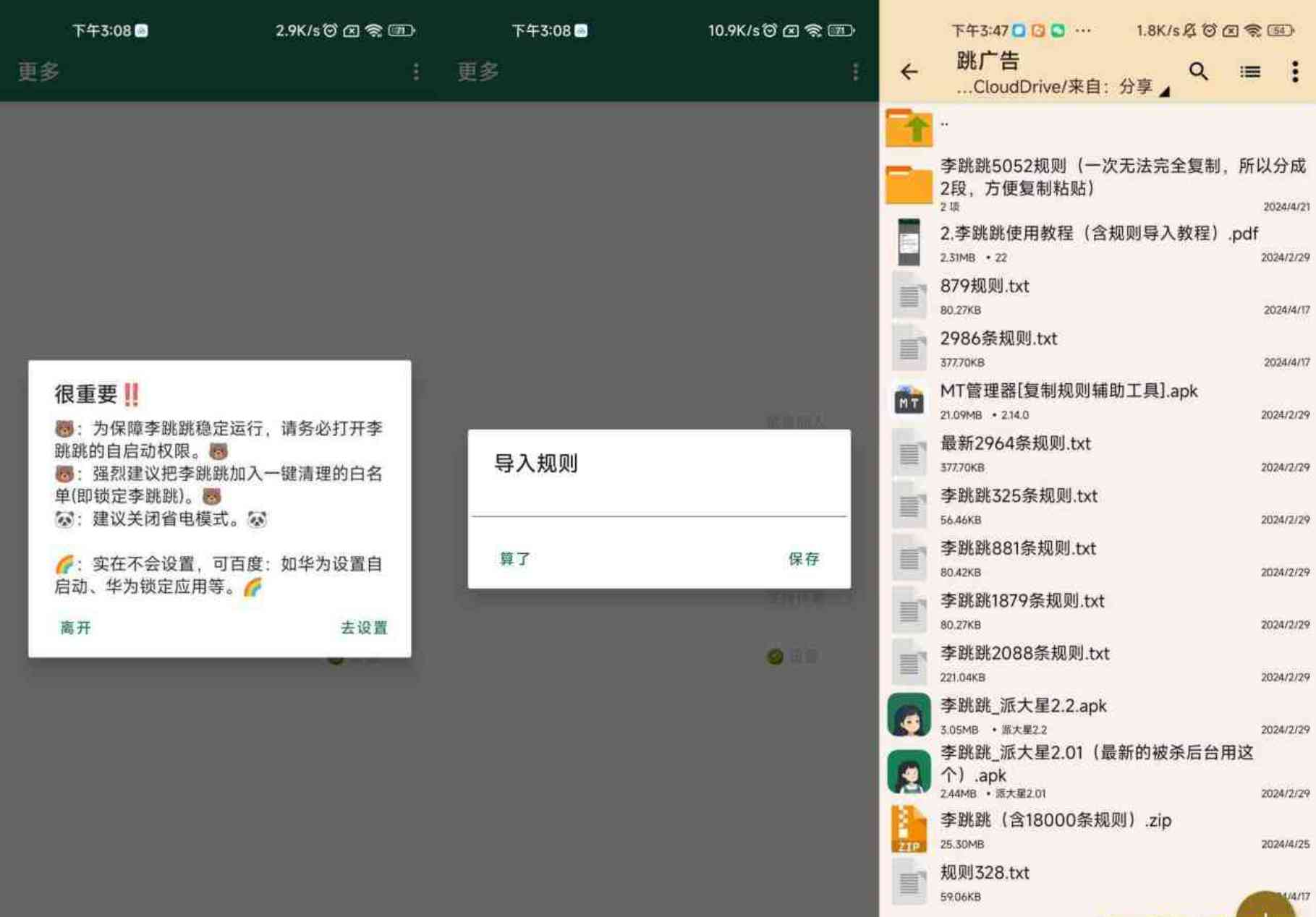Screen dimensions: 1316x917
Task: Tap the file icon of 李跳跳2088条规则.txt
Action: coord(909,662)
